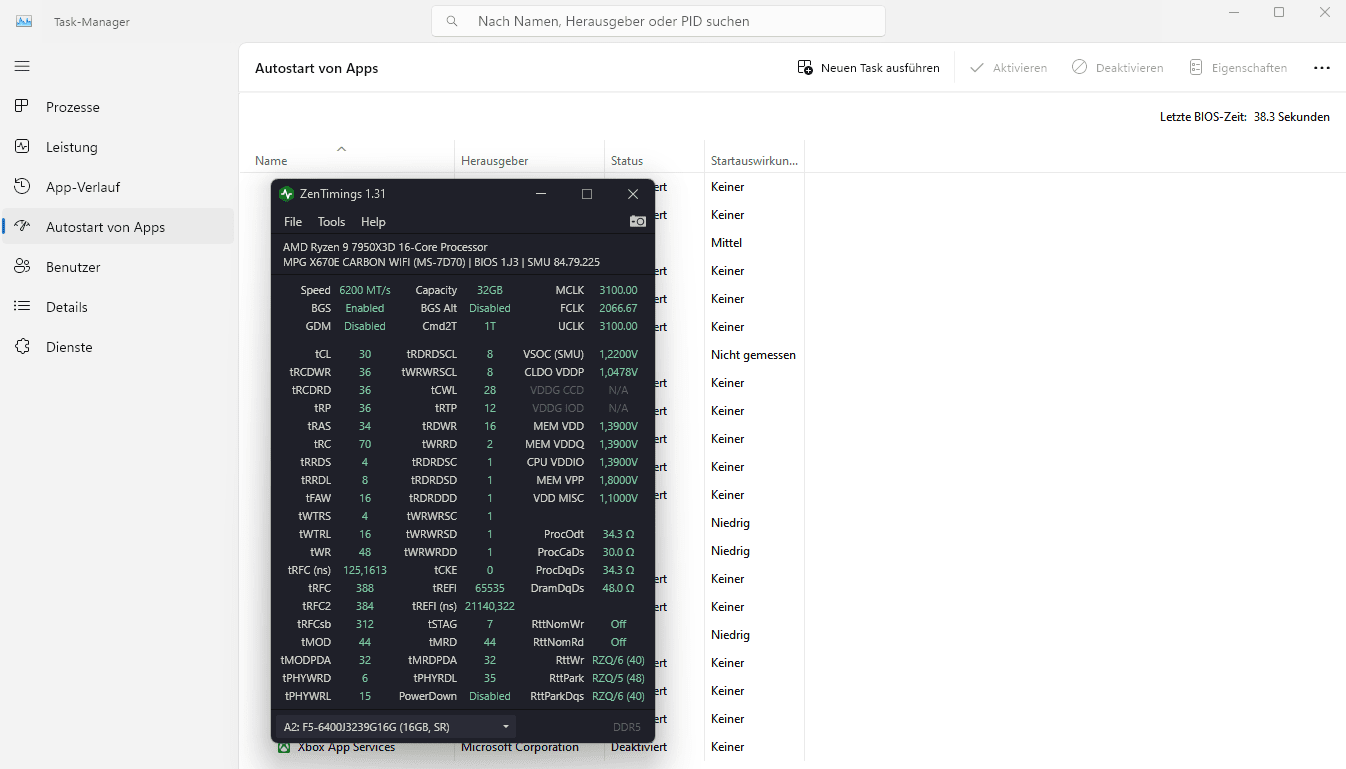The height and width of the screenshot is (769, 1346).
Task: Open the ZenTimings Help menu
Action: coord(373,222)
